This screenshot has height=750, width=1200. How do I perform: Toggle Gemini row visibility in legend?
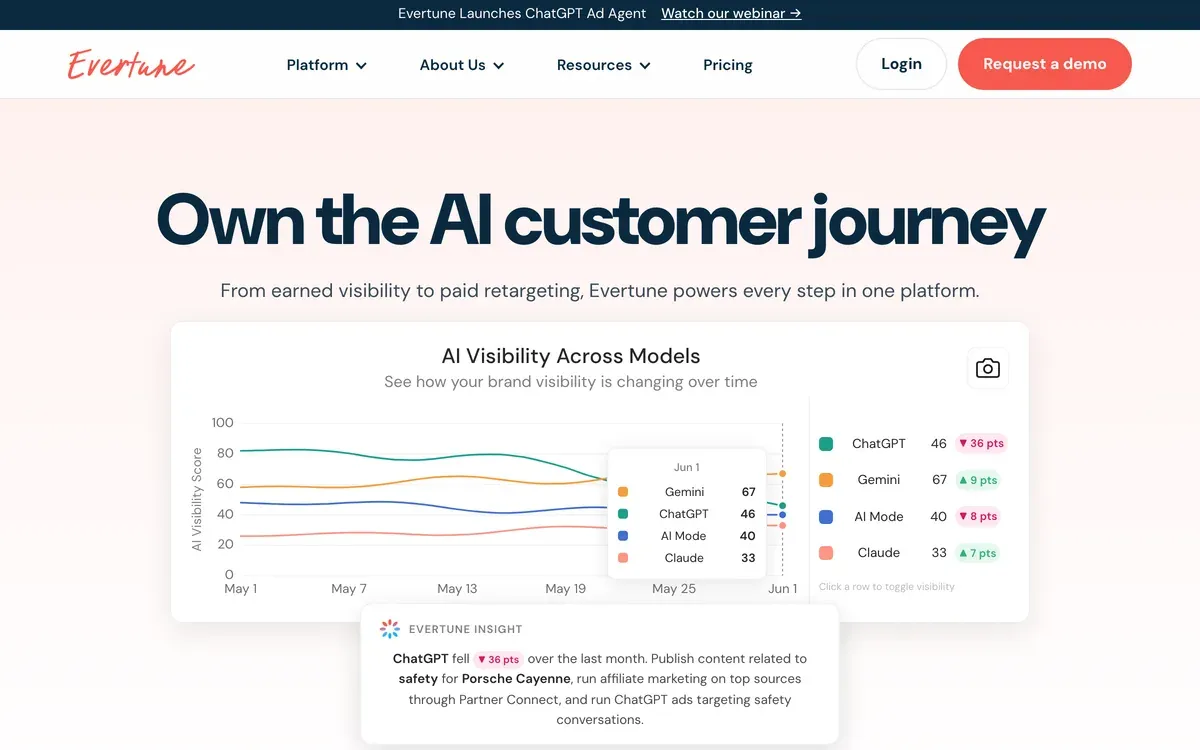click(x=913, y=480)
